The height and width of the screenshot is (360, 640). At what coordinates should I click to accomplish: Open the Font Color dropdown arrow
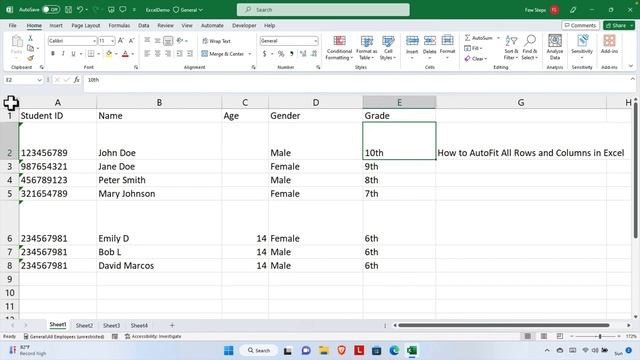click(133, 54)
